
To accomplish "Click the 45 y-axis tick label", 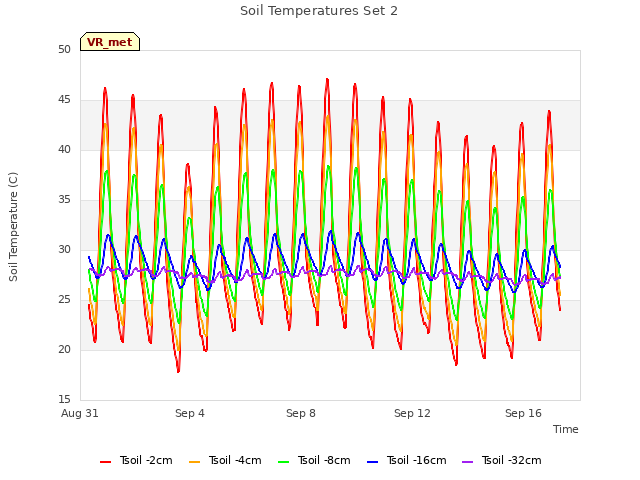I will [x=64, y=100].
